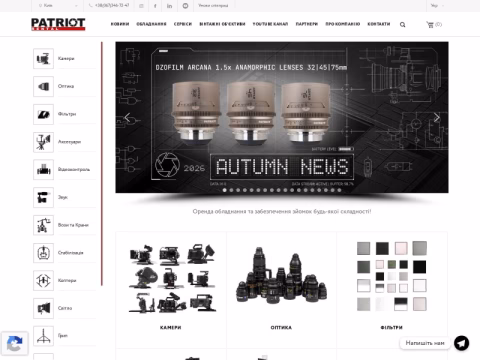The image size is (480, 360).
Task: Open the YOUTUBE КАНАЛ menu item
Action: (270, 24)
